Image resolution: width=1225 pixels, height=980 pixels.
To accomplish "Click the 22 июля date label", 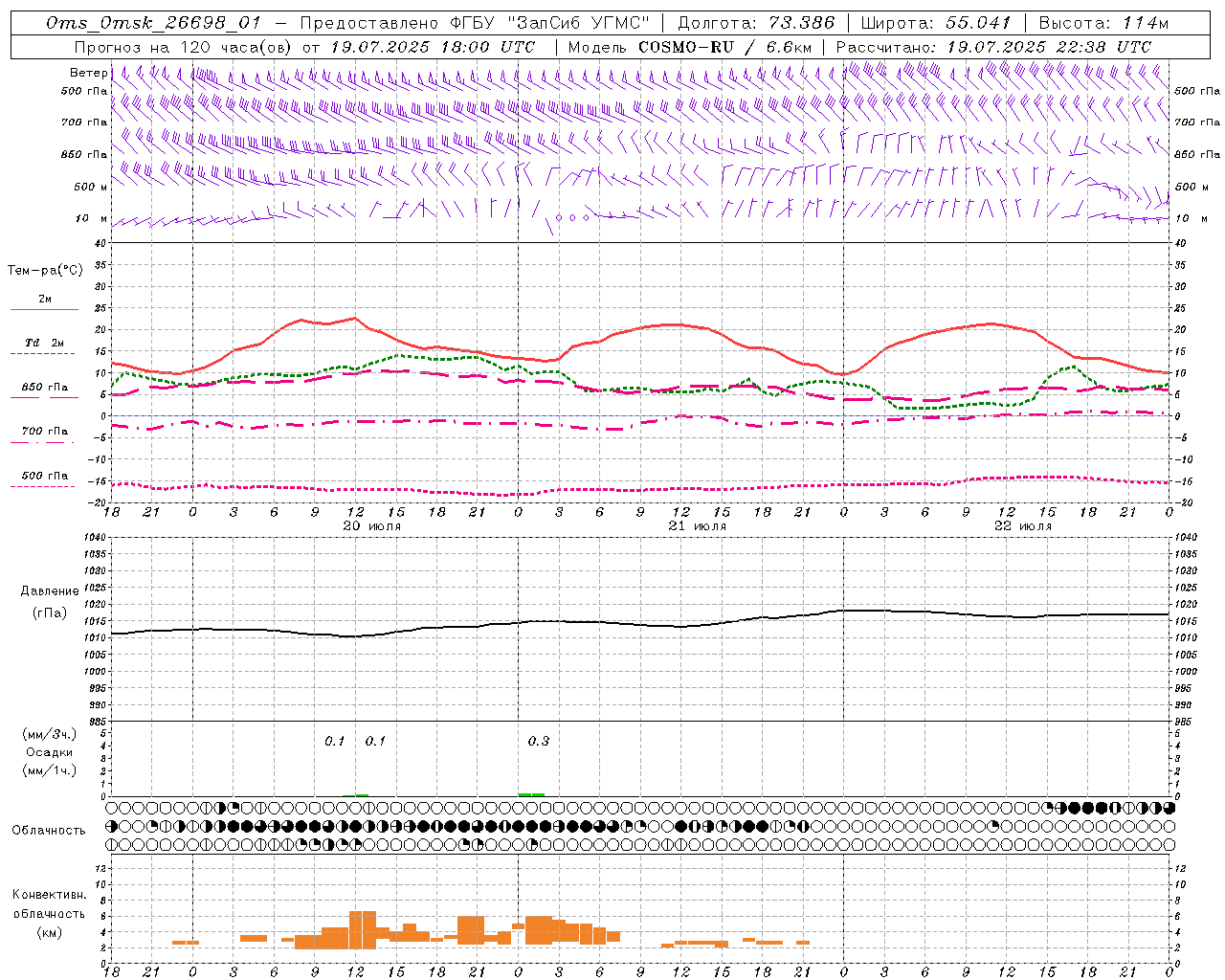I will pyautogui.click(x=1022, y=525).
